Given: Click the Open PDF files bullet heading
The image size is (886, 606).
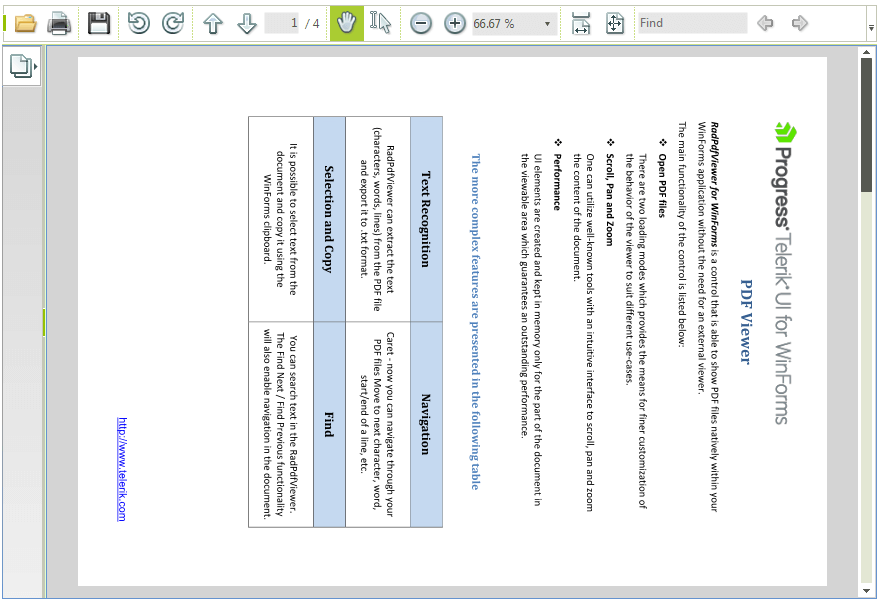Looking at the screenshot, I should [662, 185].
